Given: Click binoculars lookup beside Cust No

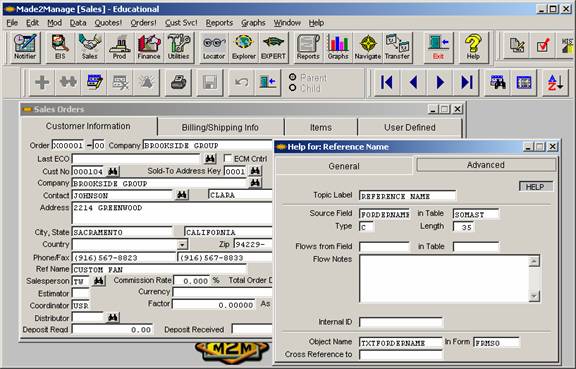Looking at the screenshot, I should pos(113,171).
